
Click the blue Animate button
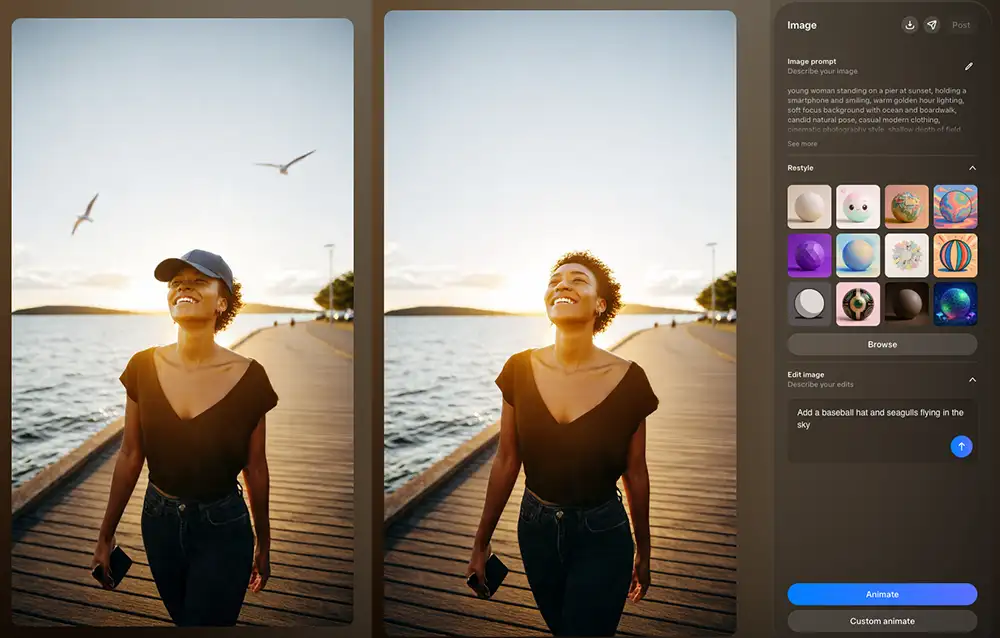point(882,594)
